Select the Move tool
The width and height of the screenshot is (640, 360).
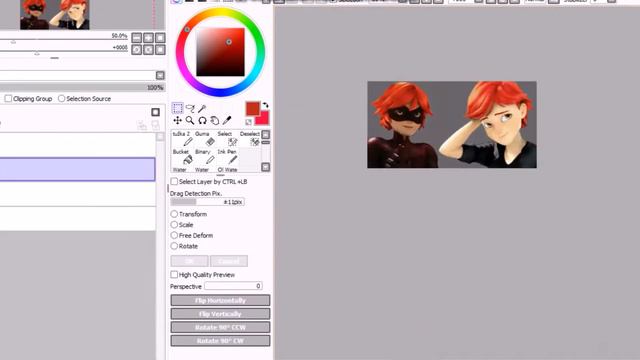(178, 120)
